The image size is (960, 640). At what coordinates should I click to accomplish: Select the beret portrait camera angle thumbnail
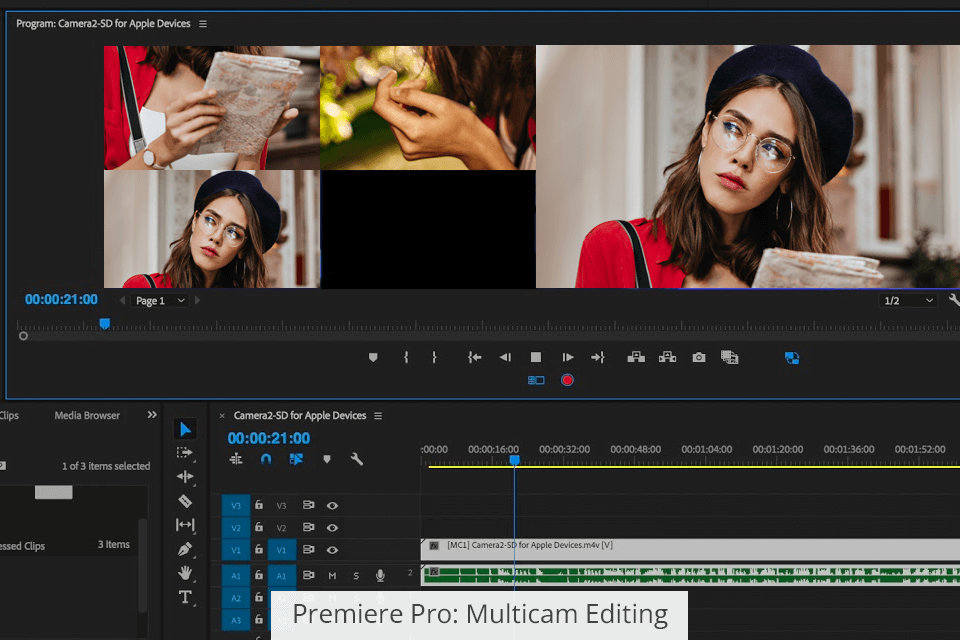click(x=212, y=229)
